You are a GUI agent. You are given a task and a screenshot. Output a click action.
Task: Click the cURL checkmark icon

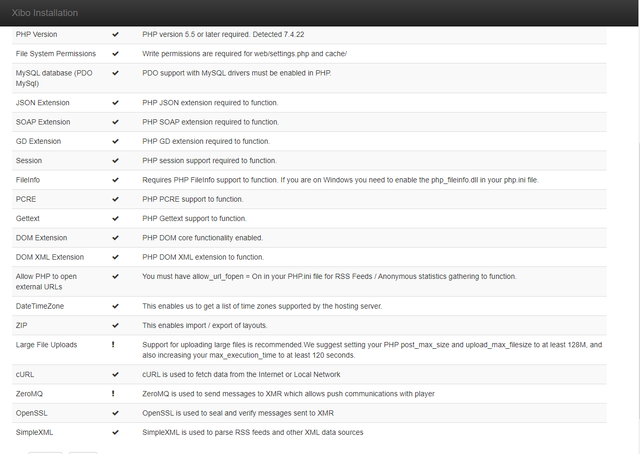pos(116,374)
